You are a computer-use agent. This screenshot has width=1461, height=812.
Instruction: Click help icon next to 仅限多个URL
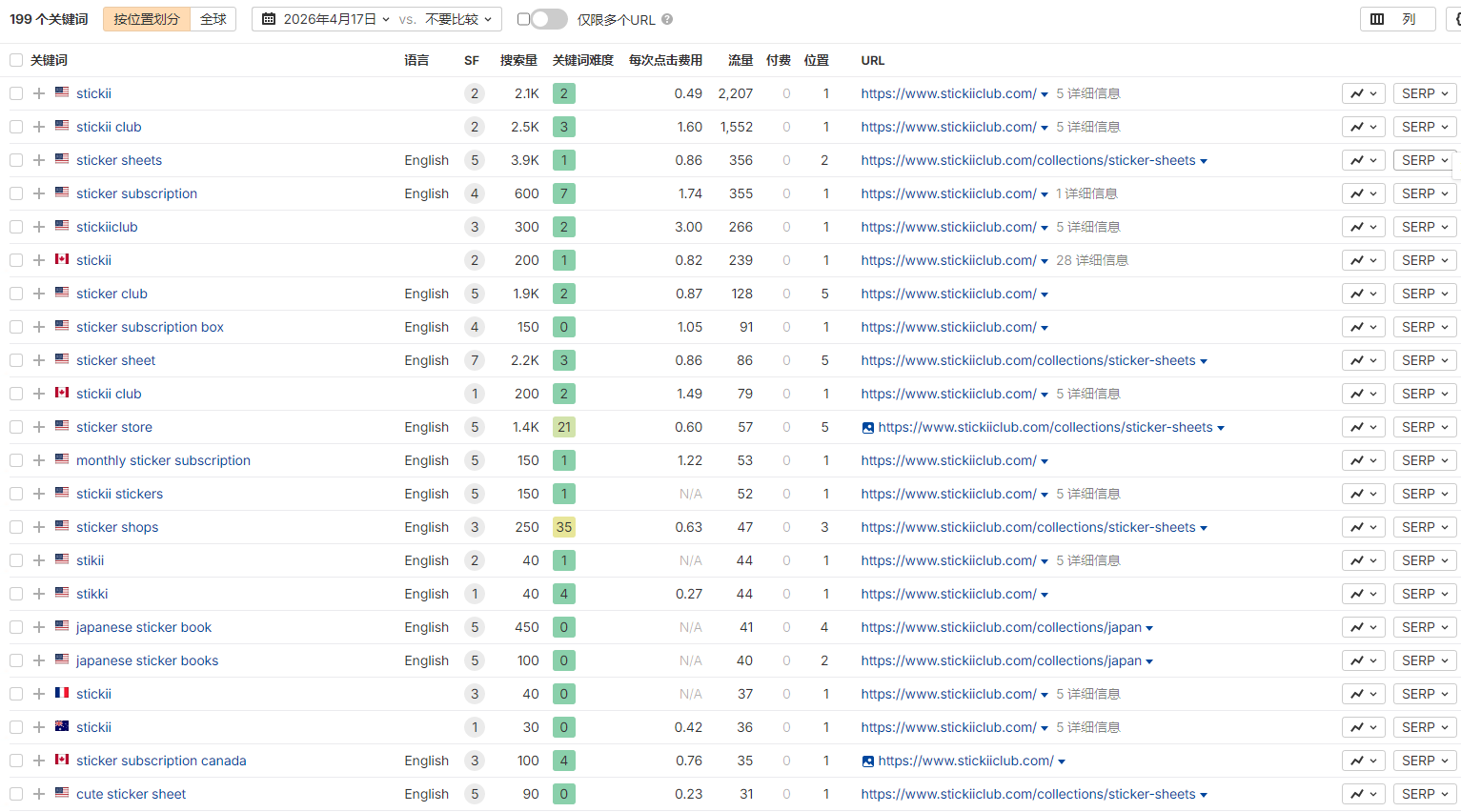(667, 19)
